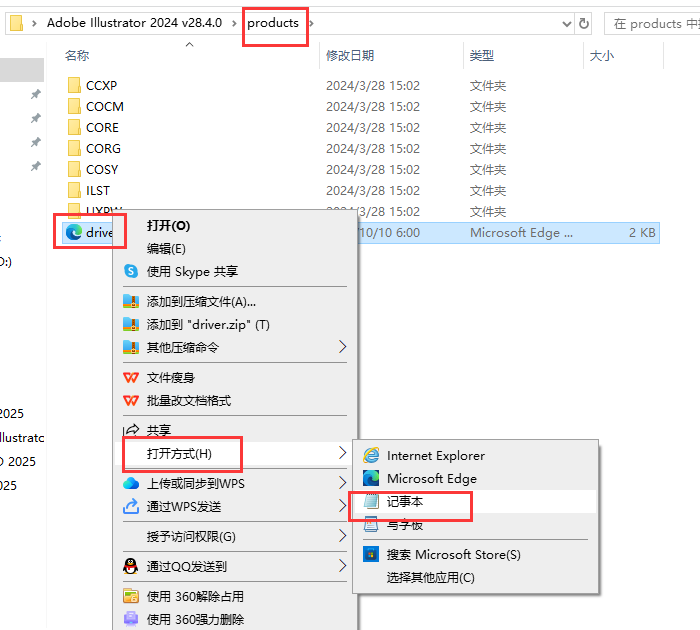Click the cloud icon beside 上传或同步到WPS
Screen dimensions: 700x630
coord(131,483)
